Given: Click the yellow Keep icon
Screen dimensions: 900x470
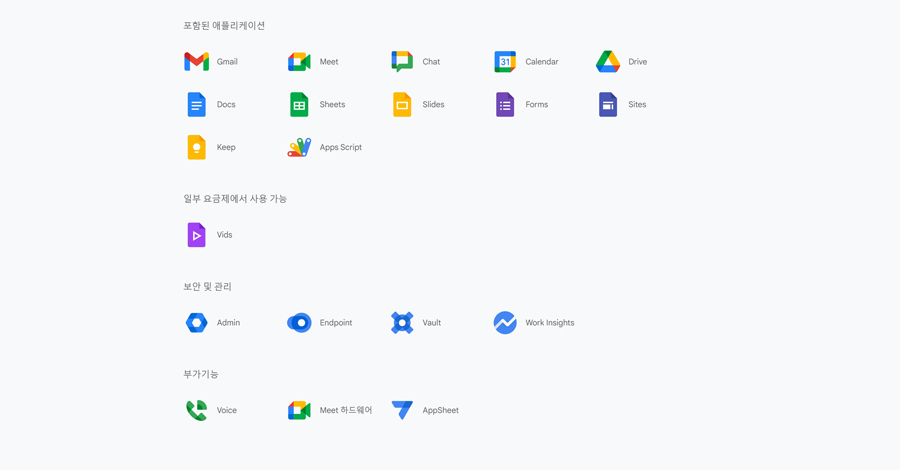Looking at the screenshot, I should (x=196, y=147).
